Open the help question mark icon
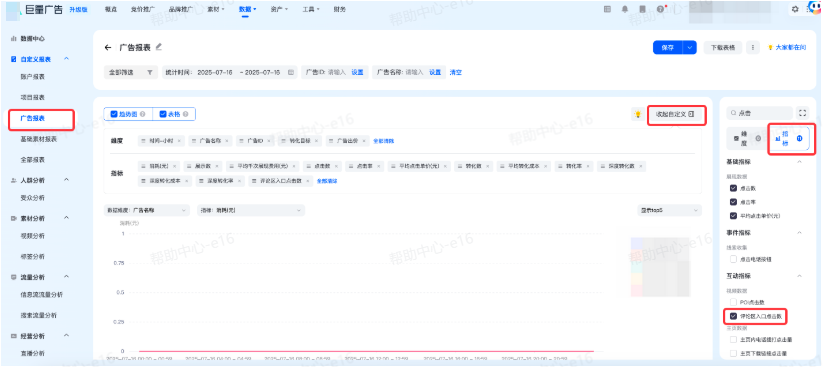This screenshot has height=367, width=823. coord(660,9)
